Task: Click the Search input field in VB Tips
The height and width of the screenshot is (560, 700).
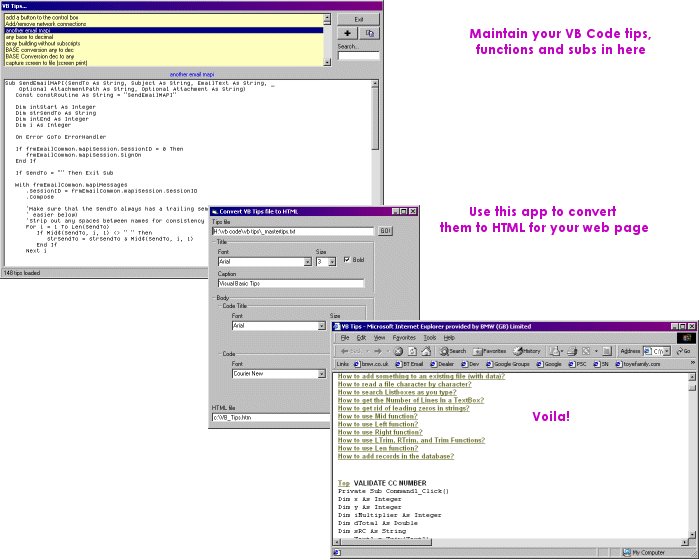Action: (358, 56)
